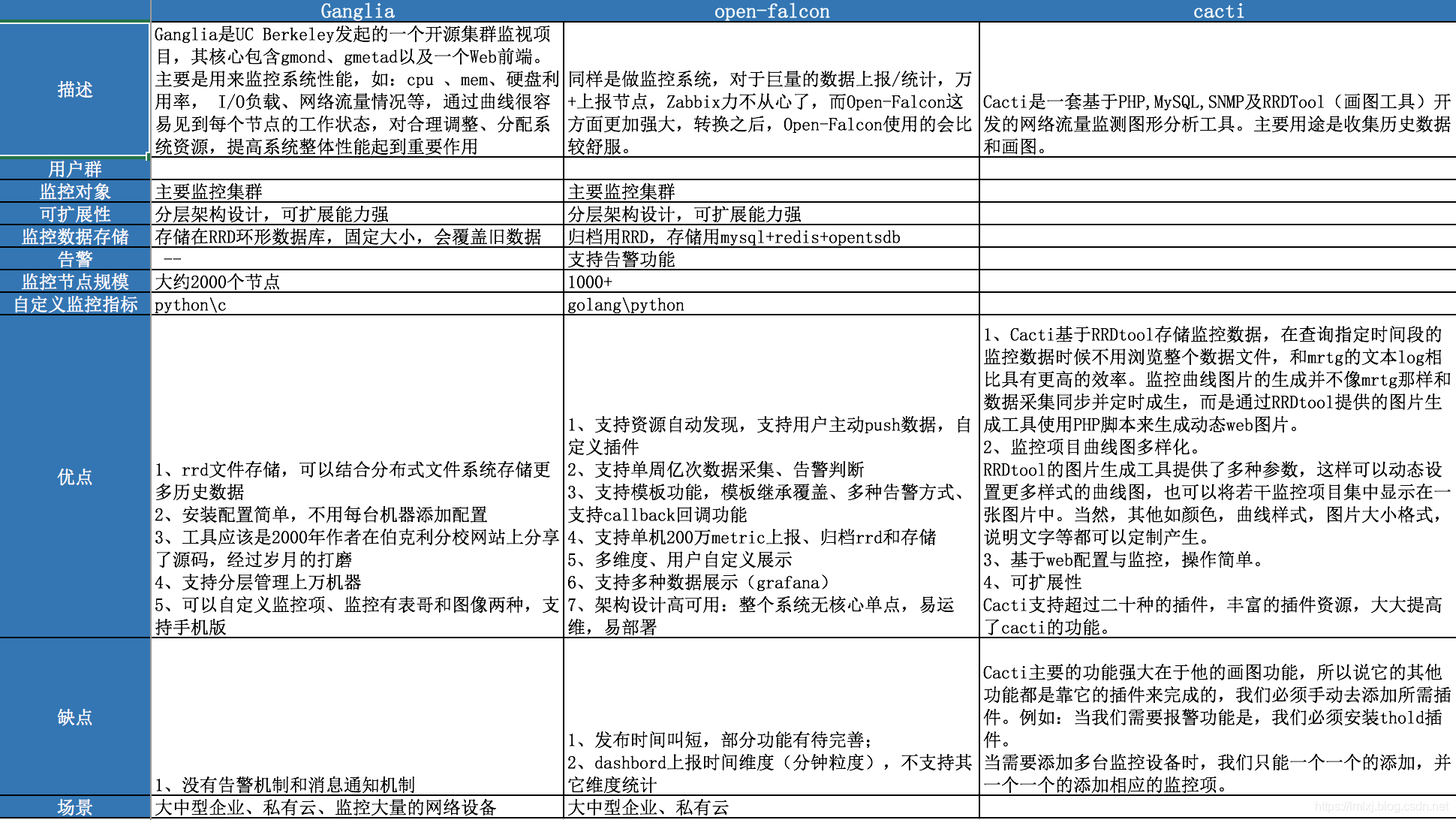Select the Ganglia description cell
Image resolution: width=1456 pixels, height=820 pixels.
click(357, 89)
